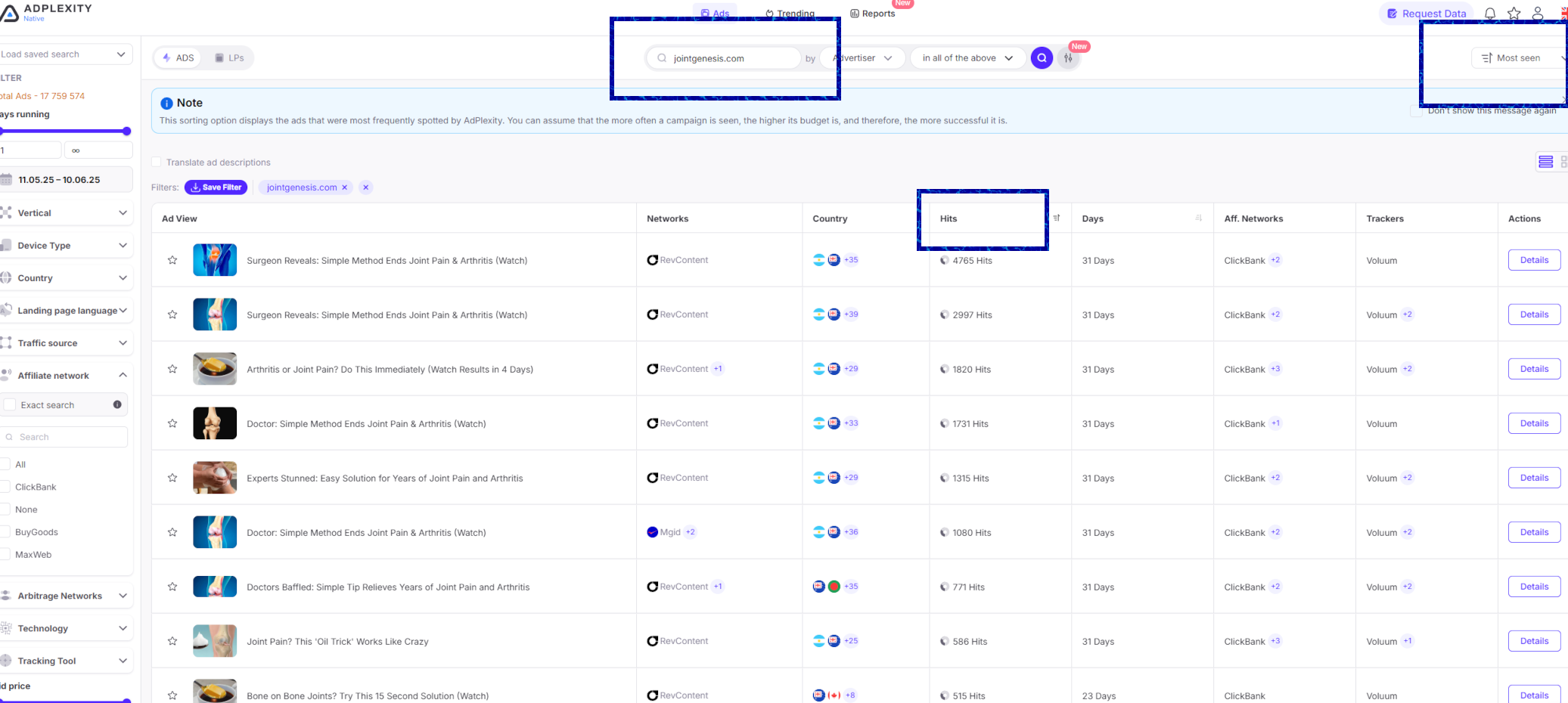Screen dimensions: 1568x703
Task: Switch to the LPs tab
Action: (229, 58)
